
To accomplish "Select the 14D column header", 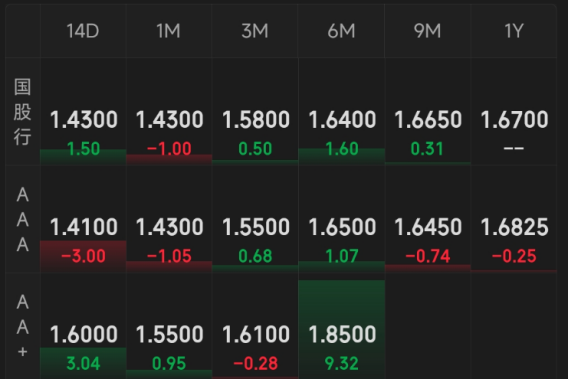I will (83, 31).
